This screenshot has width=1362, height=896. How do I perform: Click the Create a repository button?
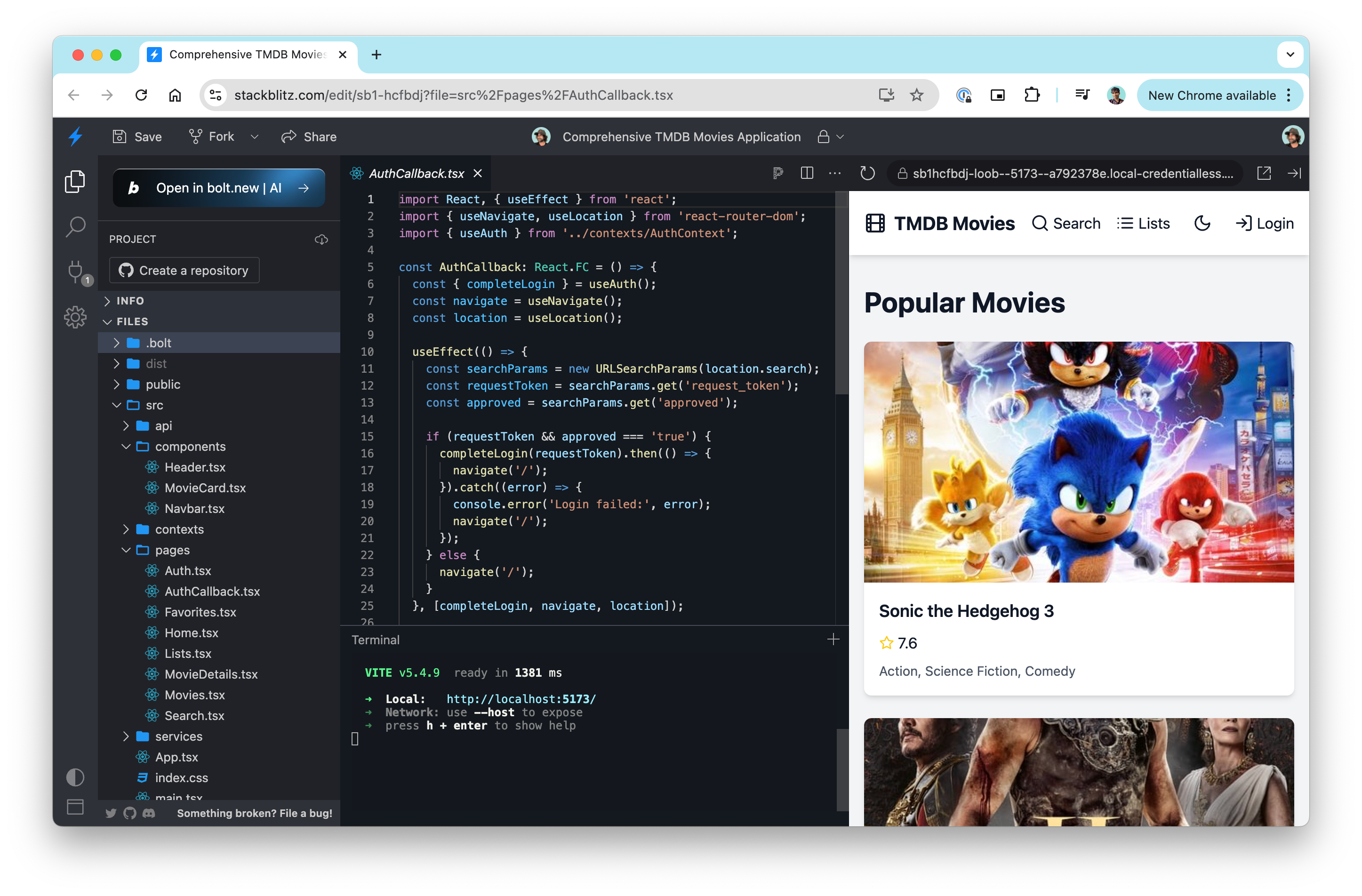184,270
